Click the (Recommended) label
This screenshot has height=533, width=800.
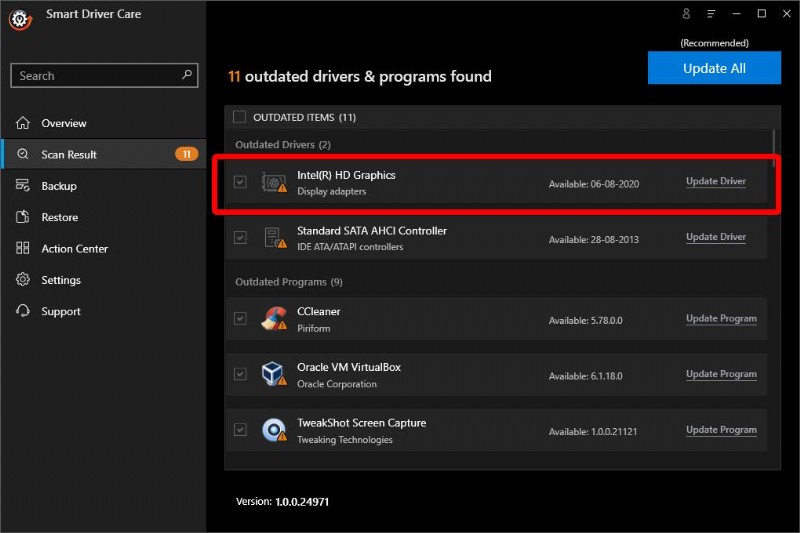(x=714, y=43)
